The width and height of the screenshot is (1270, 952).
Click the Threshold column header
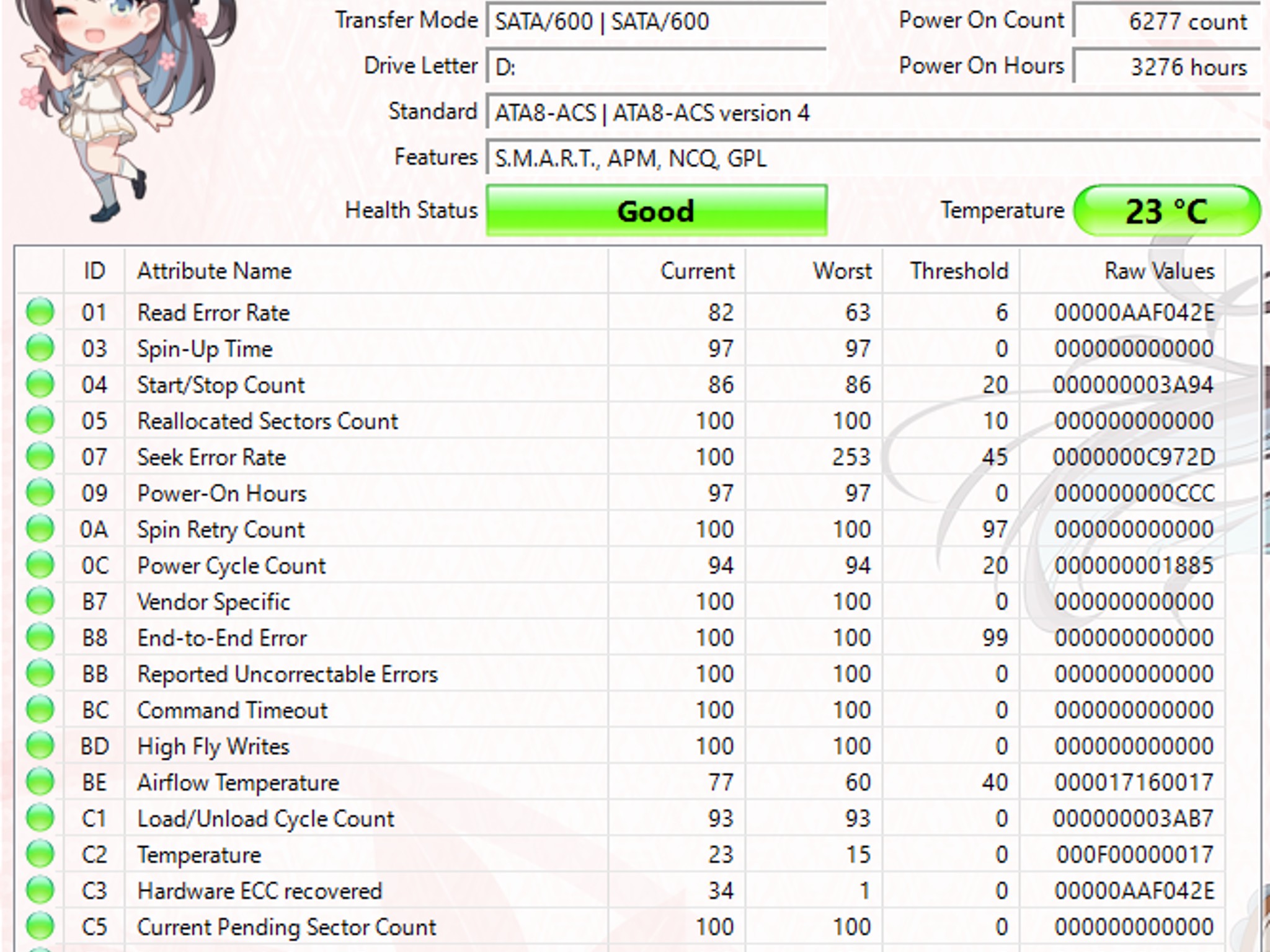click(951, 271)
